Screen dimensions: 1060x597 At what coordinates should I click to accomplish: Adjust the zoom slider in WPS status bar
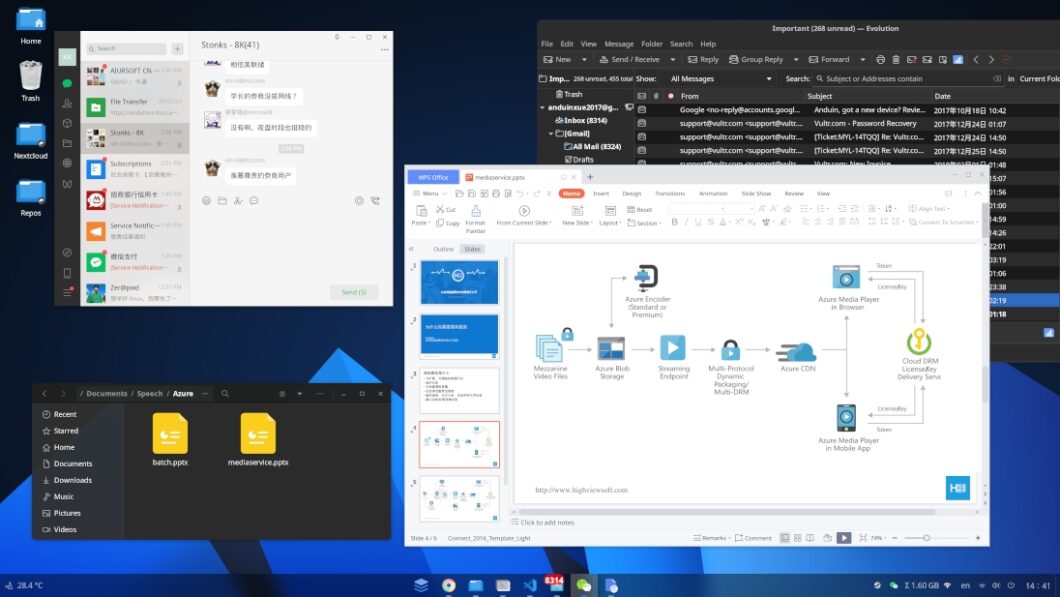coord(926,538)
